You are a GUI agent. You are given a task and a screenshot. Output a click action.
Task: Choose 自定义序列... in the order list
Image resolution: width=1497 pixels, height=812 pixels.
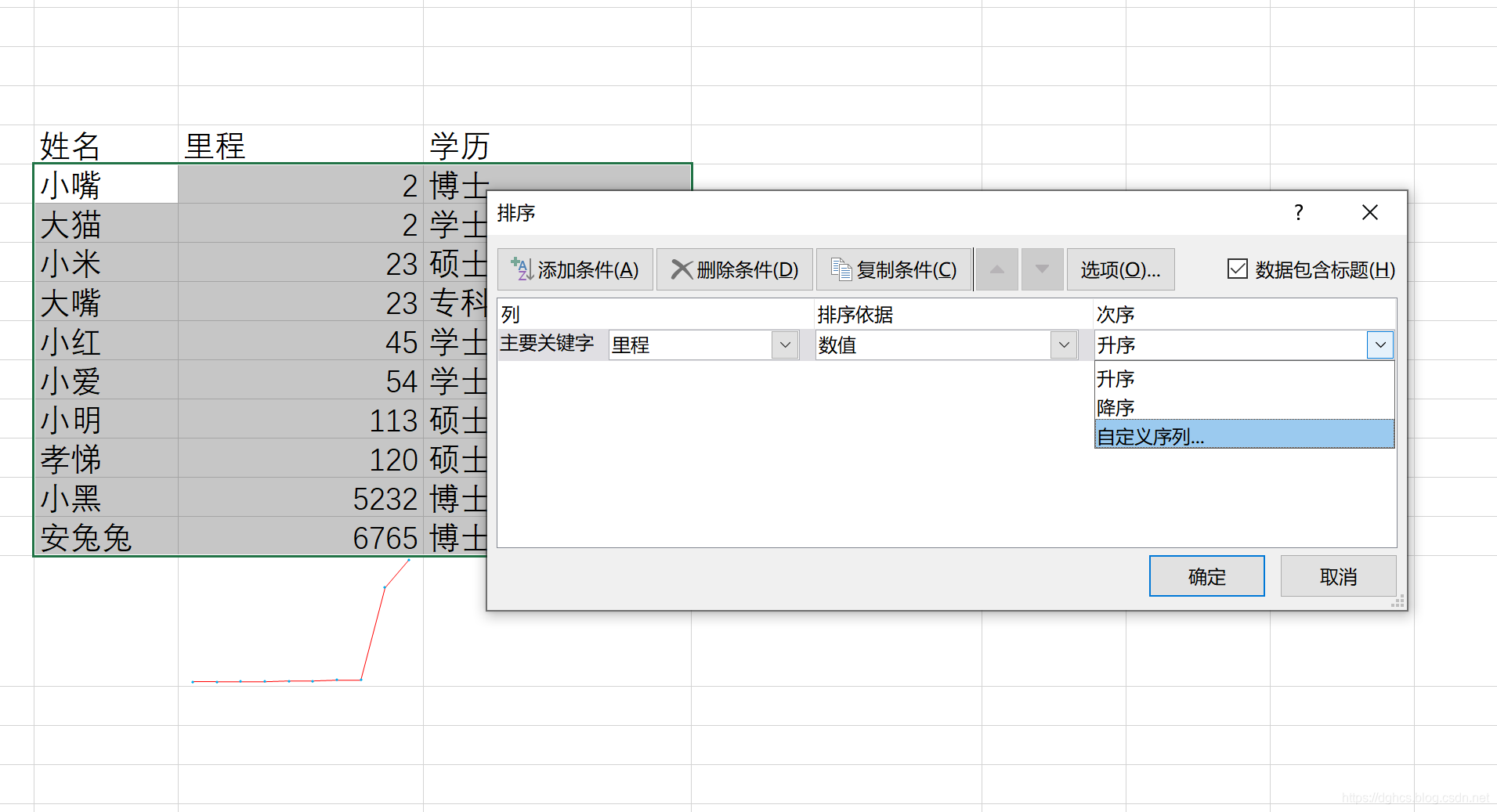[1244, 435]
